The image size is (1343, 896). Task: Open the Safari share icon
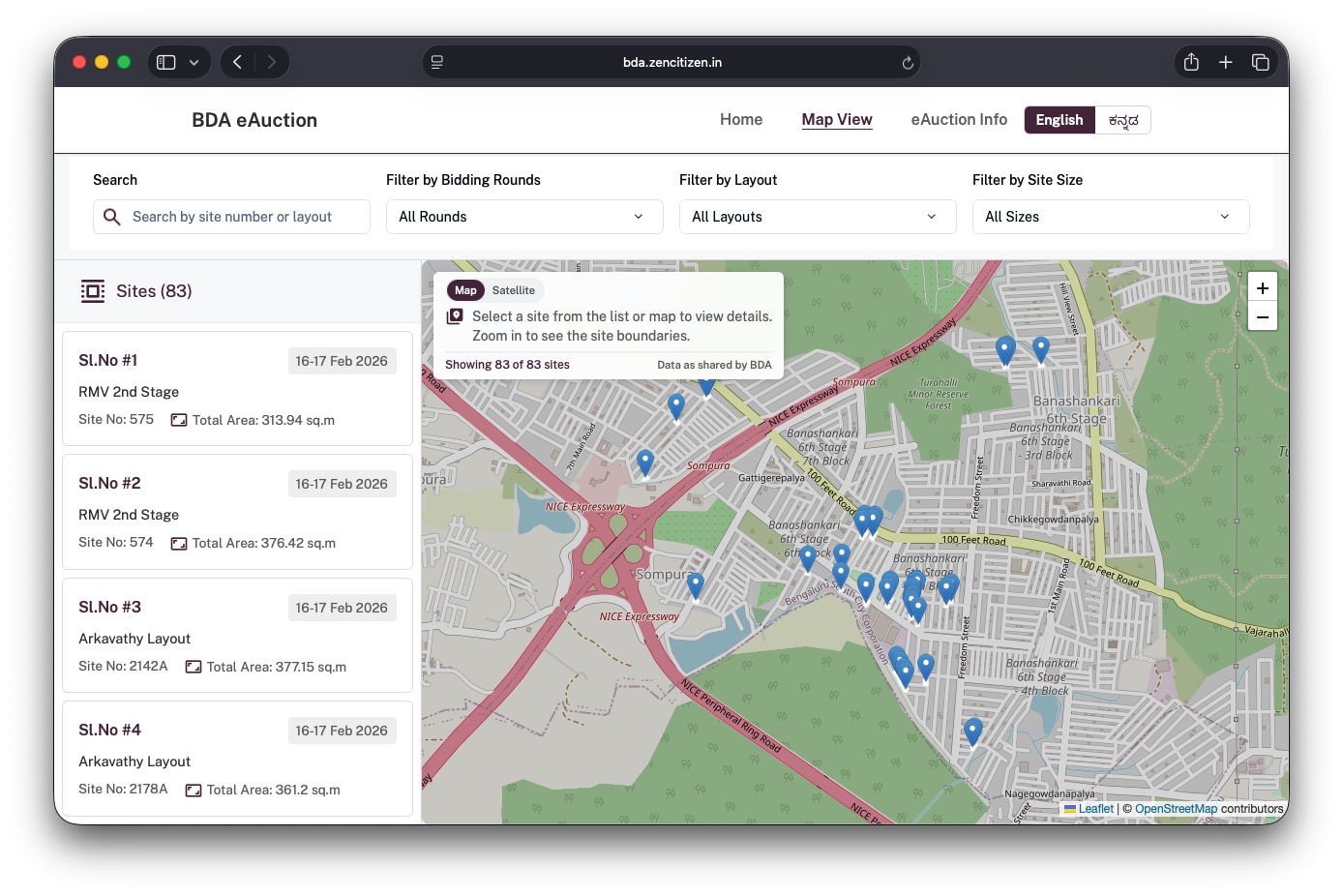[x=1191, y=62]
